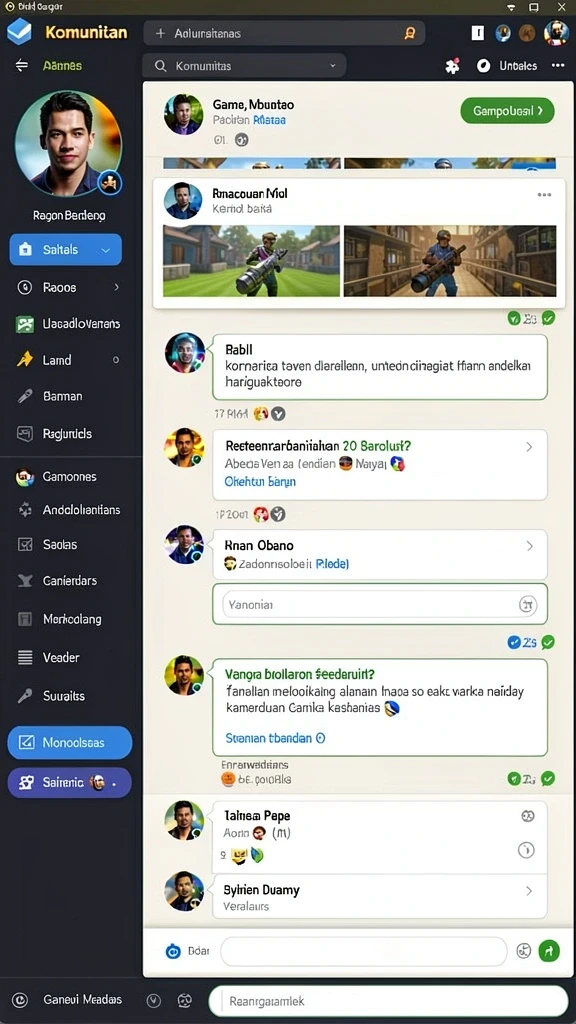Open Game, Mbuntao post avatar

[184, 114]
